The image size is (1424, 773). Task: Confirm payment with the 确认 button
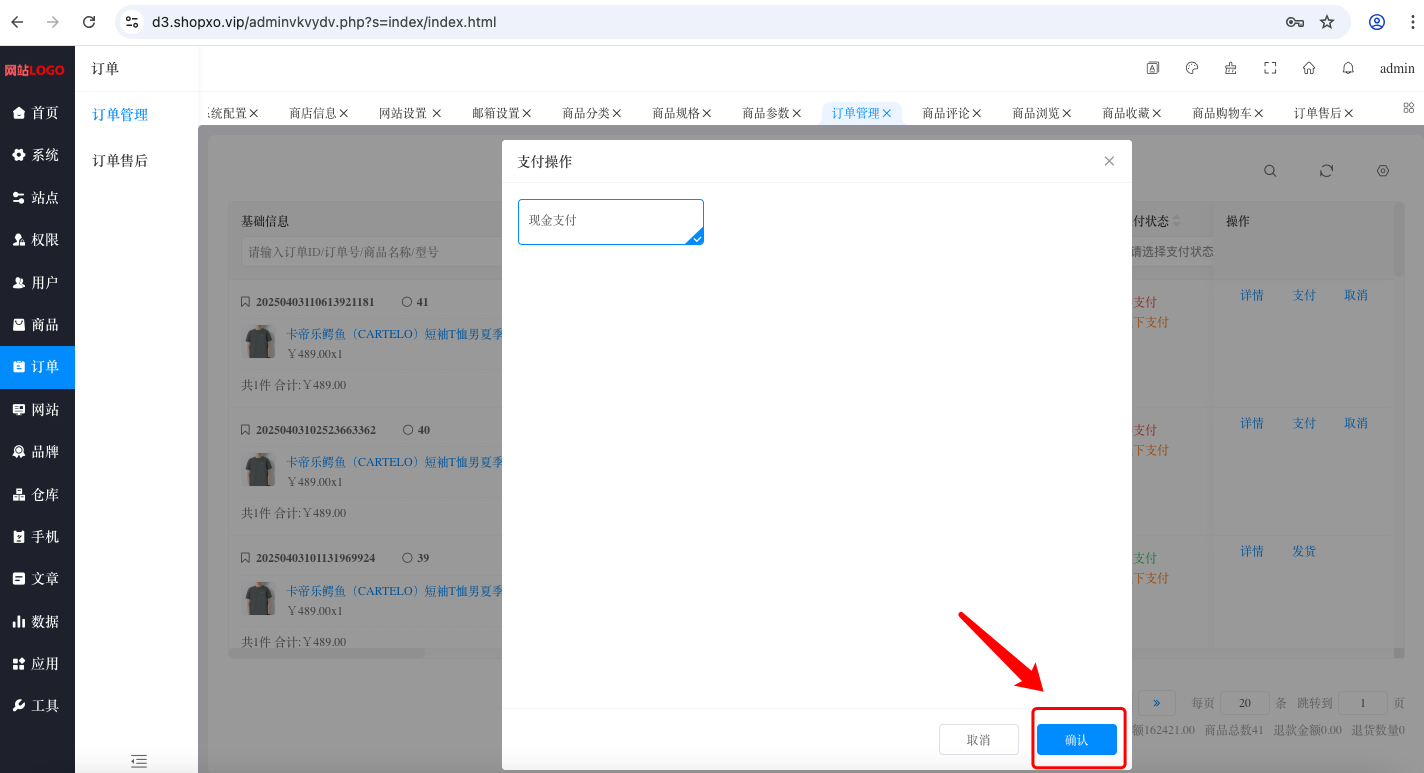coord(1077,740)
